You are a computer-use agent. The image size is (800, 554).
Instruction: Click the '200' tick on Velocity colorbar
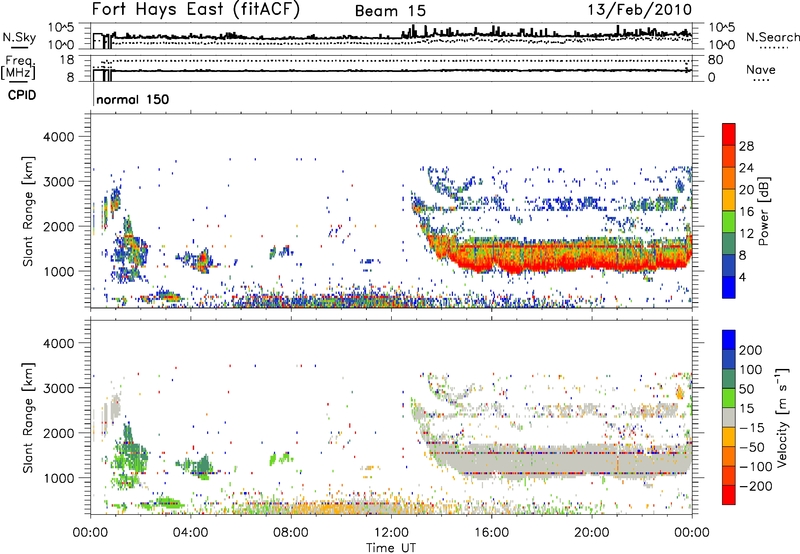tap(751, 350)
